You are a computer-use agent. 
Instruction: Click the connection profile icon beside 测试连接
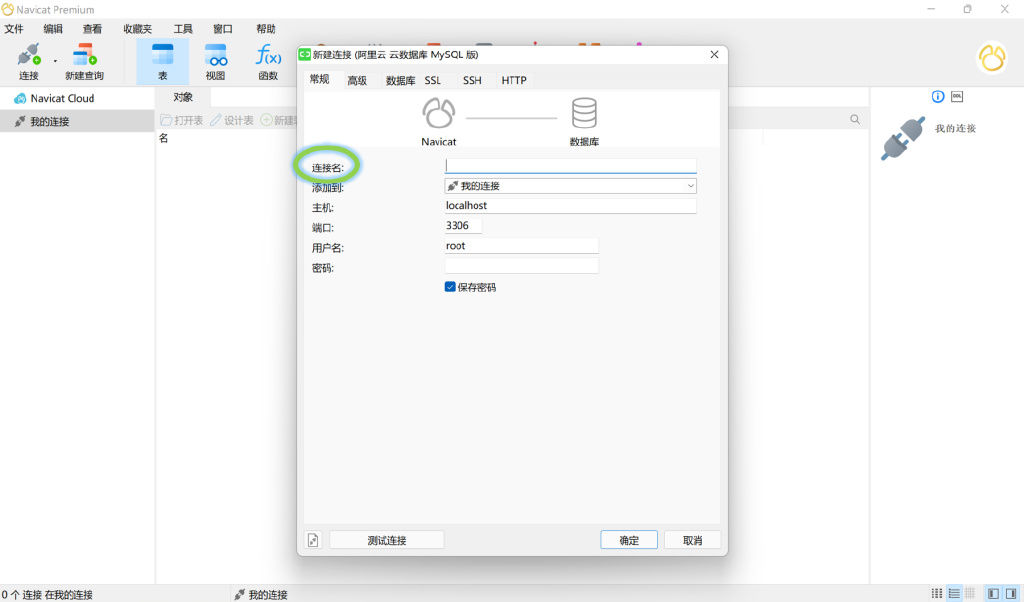click(x=313, y=540)
